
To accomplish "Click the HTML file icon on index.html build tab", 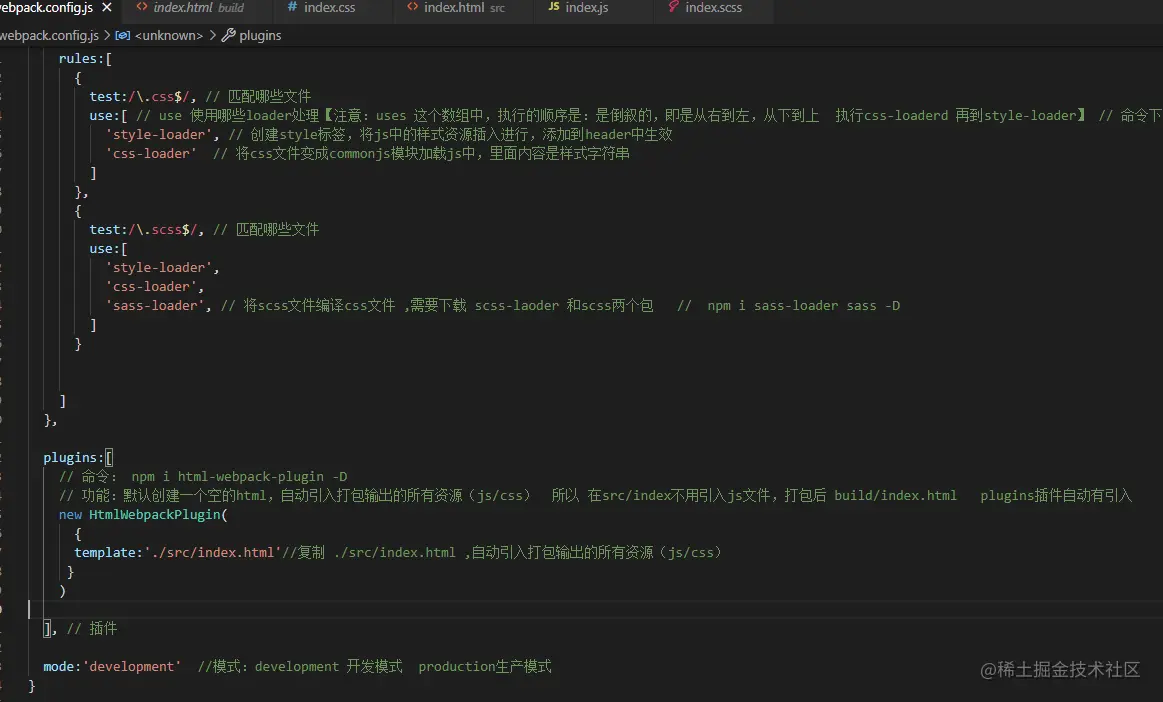I will point(142,7).
